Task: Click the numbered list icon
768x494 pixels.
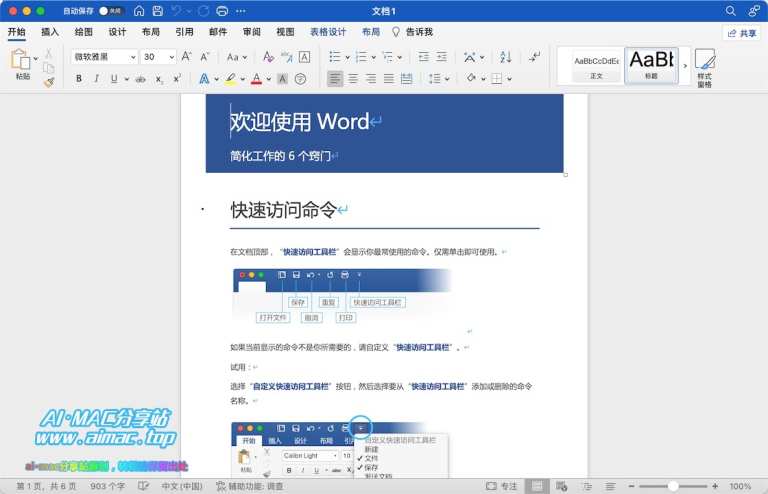Action: pos(361,57)
